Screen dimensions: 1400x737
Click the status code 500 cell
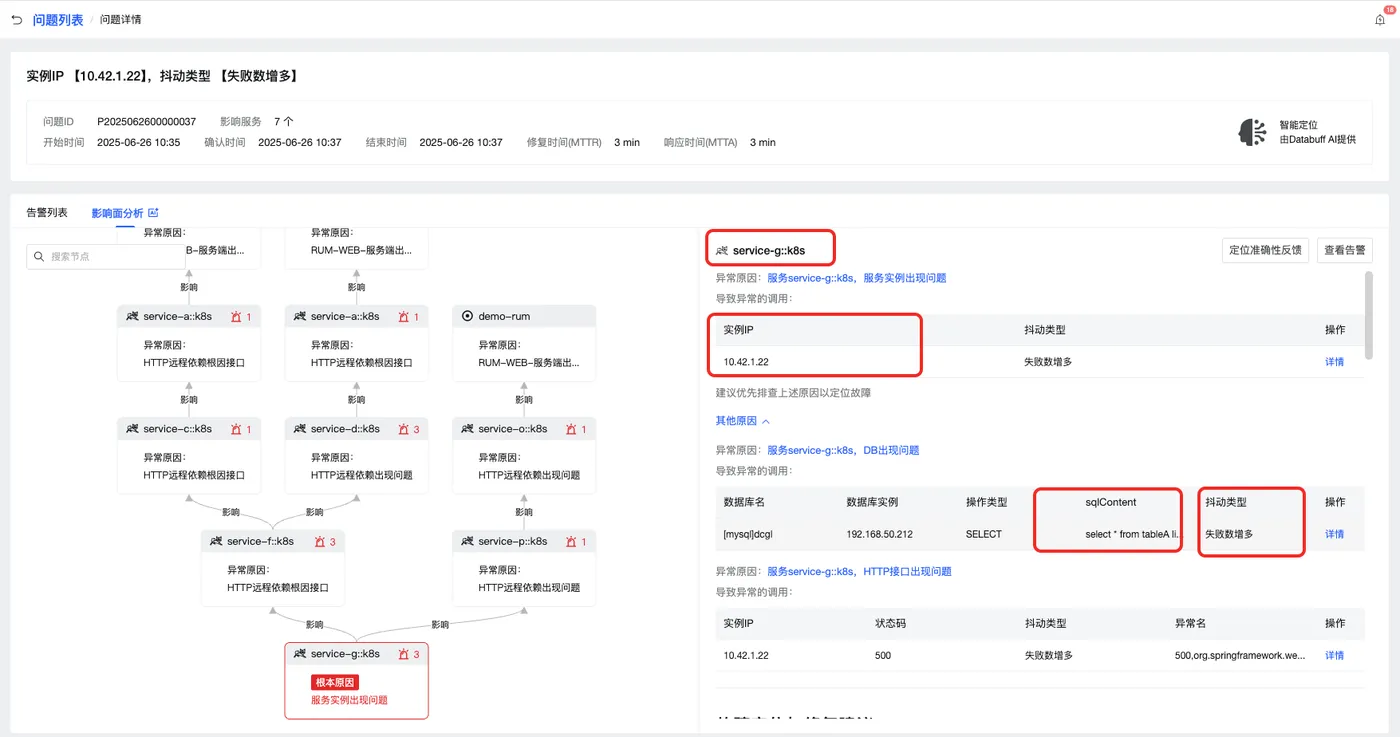883,655
